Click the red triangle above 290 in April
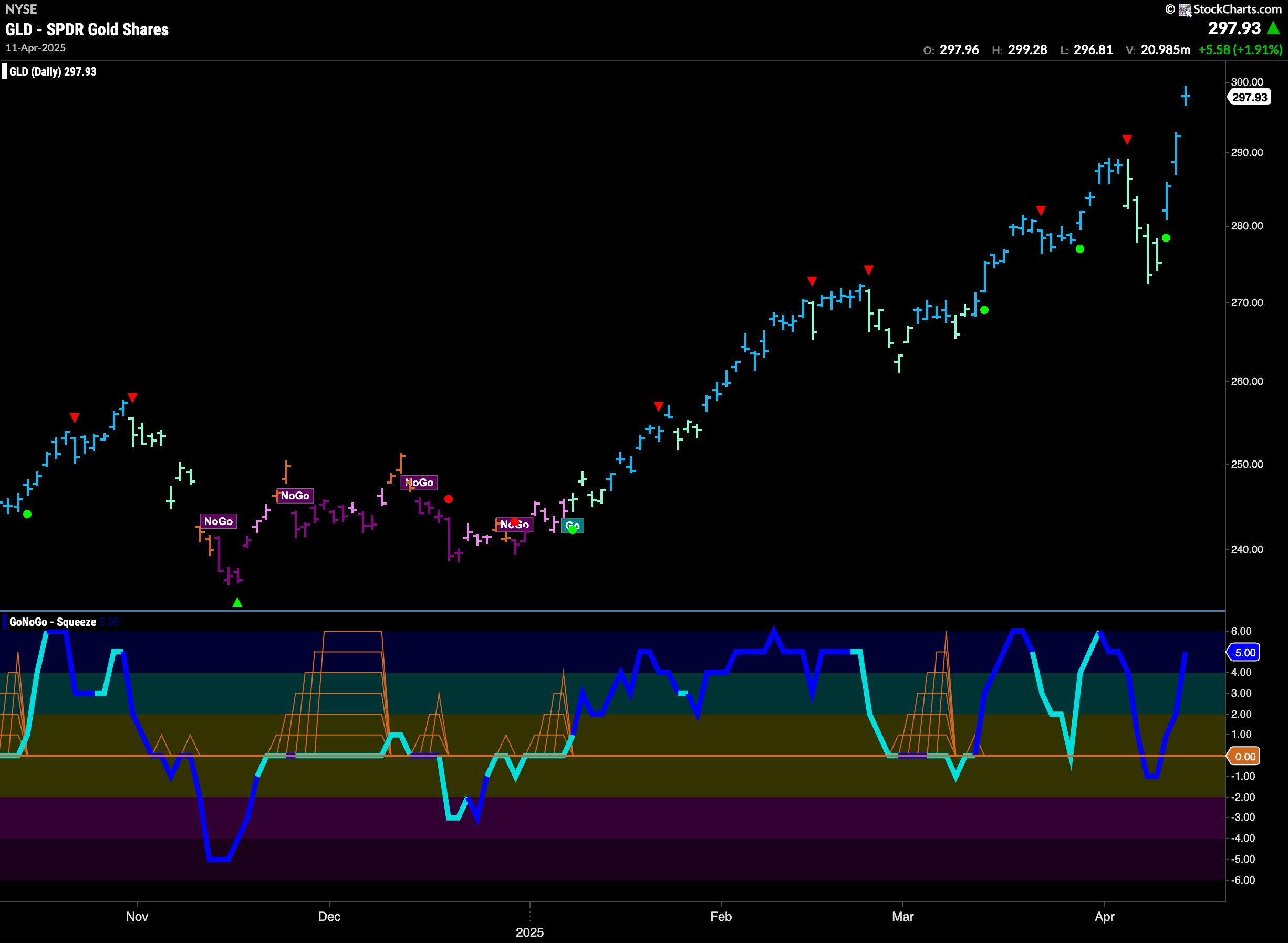Viewport: 1288px width, 943px height. [x=1127, y=139]
